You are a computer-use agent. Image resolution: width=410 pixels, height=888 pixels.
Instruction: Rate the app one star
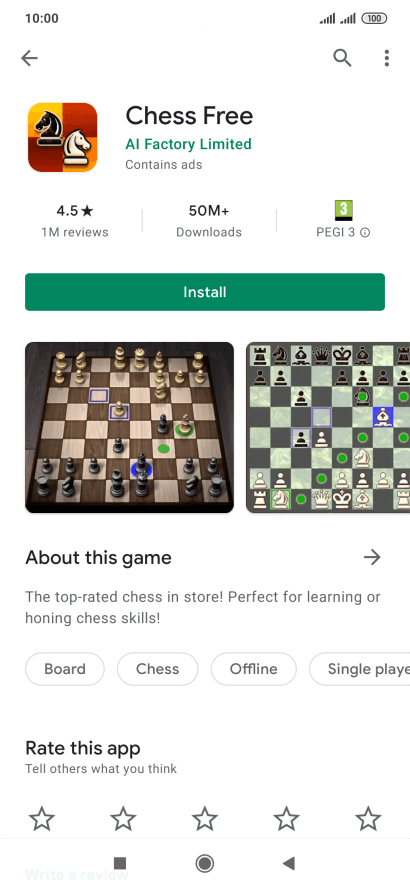click(x=42, y=819)
